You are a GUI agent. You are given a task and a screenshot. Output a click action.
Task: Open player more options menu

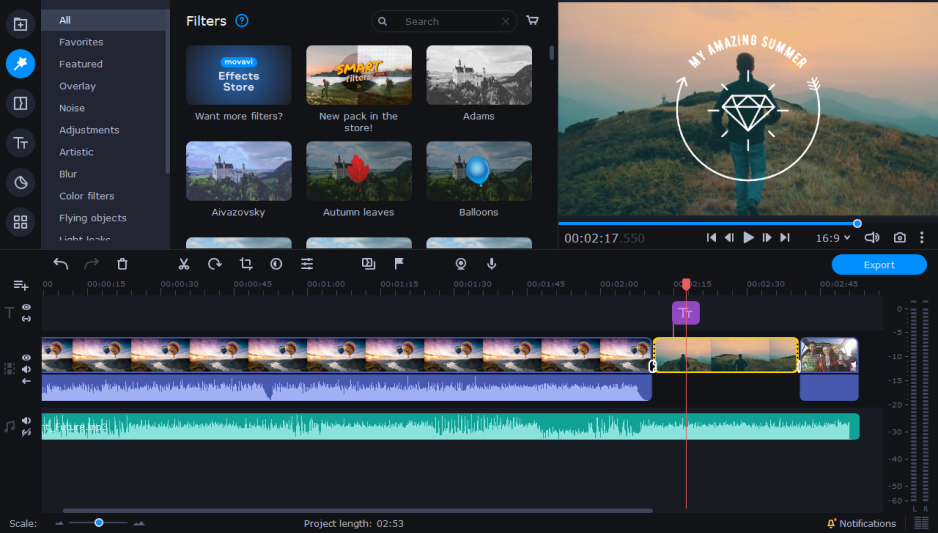point(922,237)
